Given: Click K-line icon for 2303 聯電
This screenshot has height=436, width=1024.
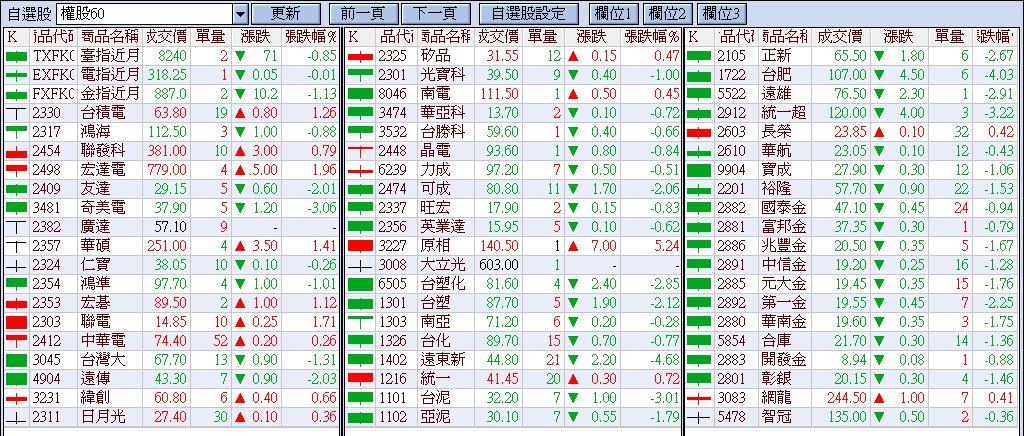Looking at the screenshot, I should coord(17,322).
